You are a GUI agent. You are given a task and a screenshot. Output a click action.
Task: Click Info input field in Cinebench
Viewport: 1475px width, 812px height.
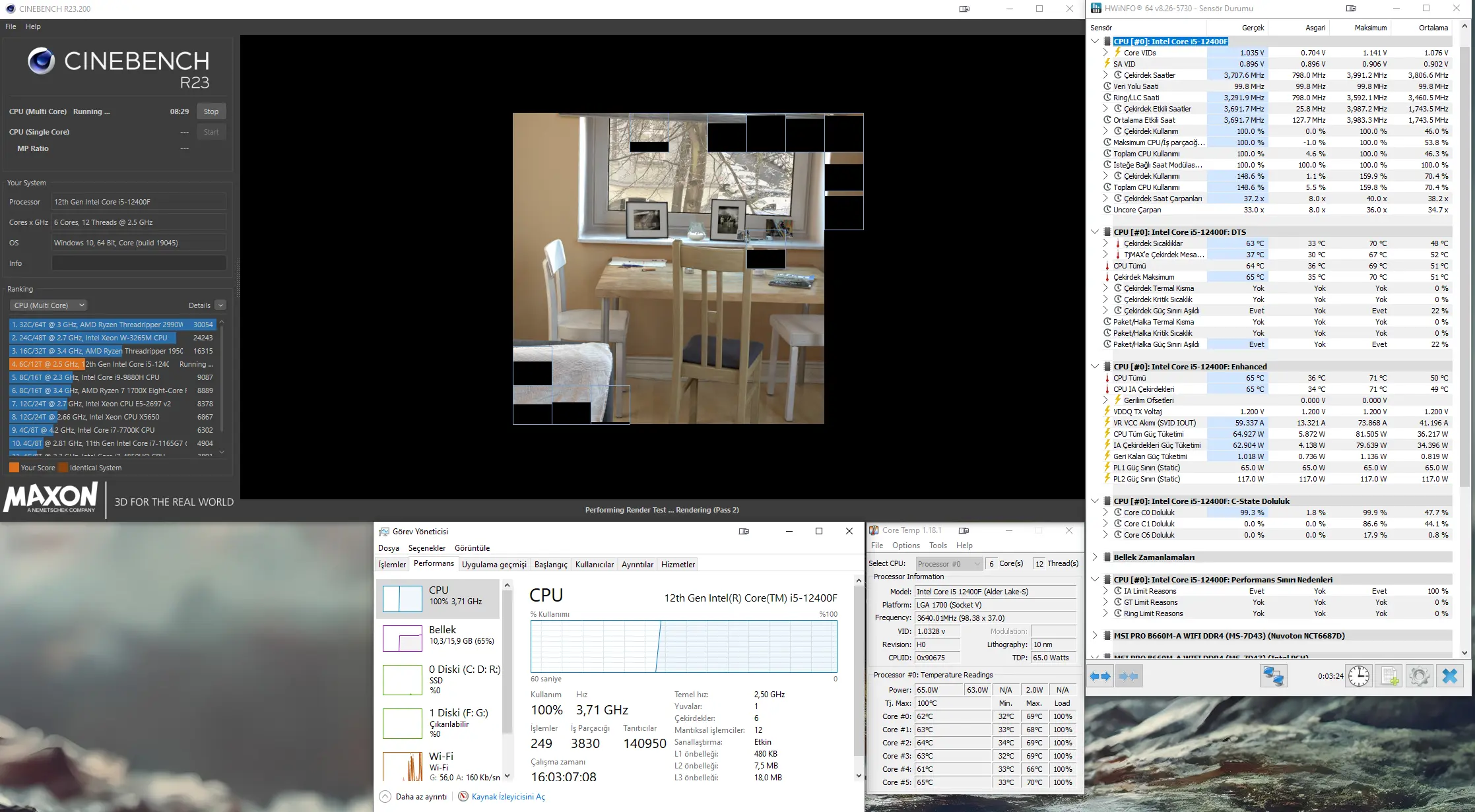tap(139, 263)
